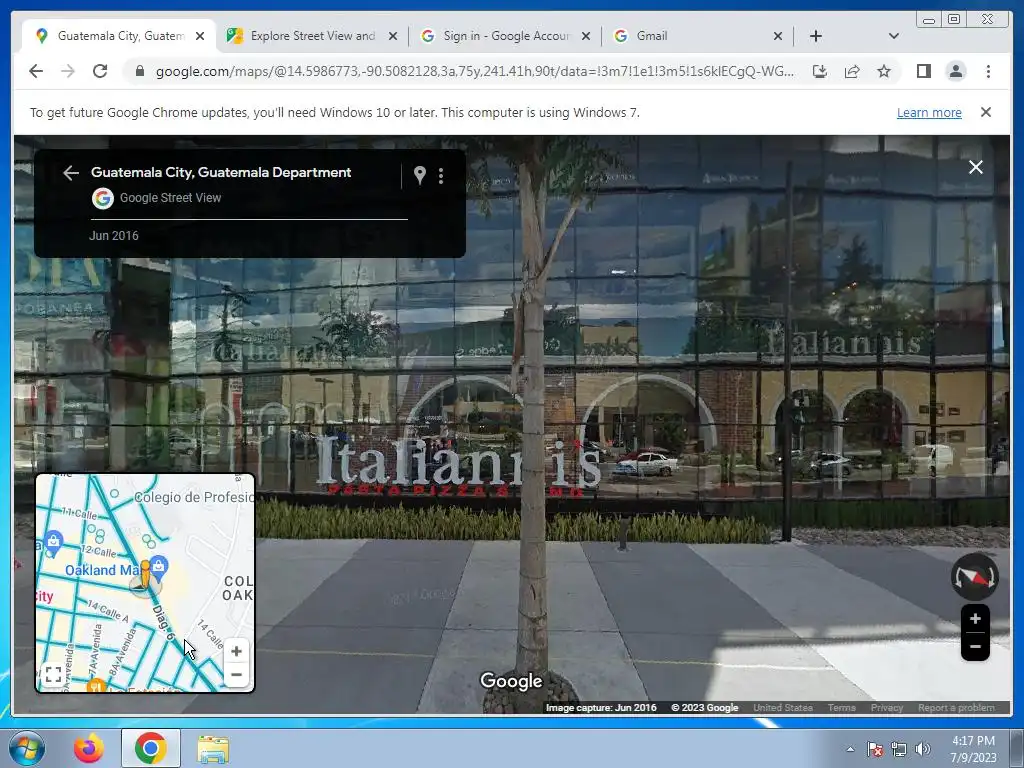Click restaurant pin at minimap bottom
Screen dimensions: 1024x768
(96, 686)
